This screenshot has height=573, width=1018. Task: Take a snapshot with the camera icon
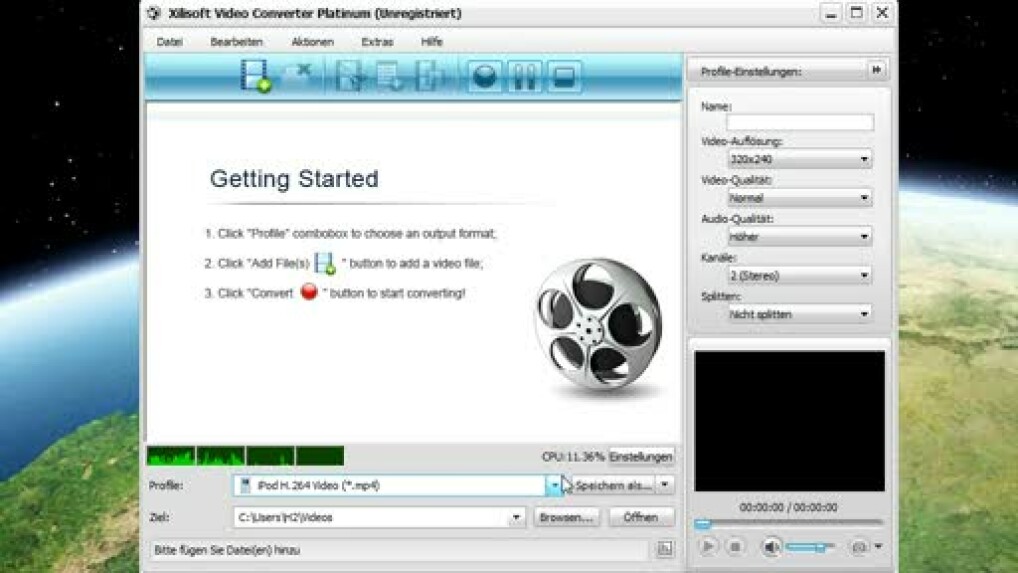pos(858,547)
